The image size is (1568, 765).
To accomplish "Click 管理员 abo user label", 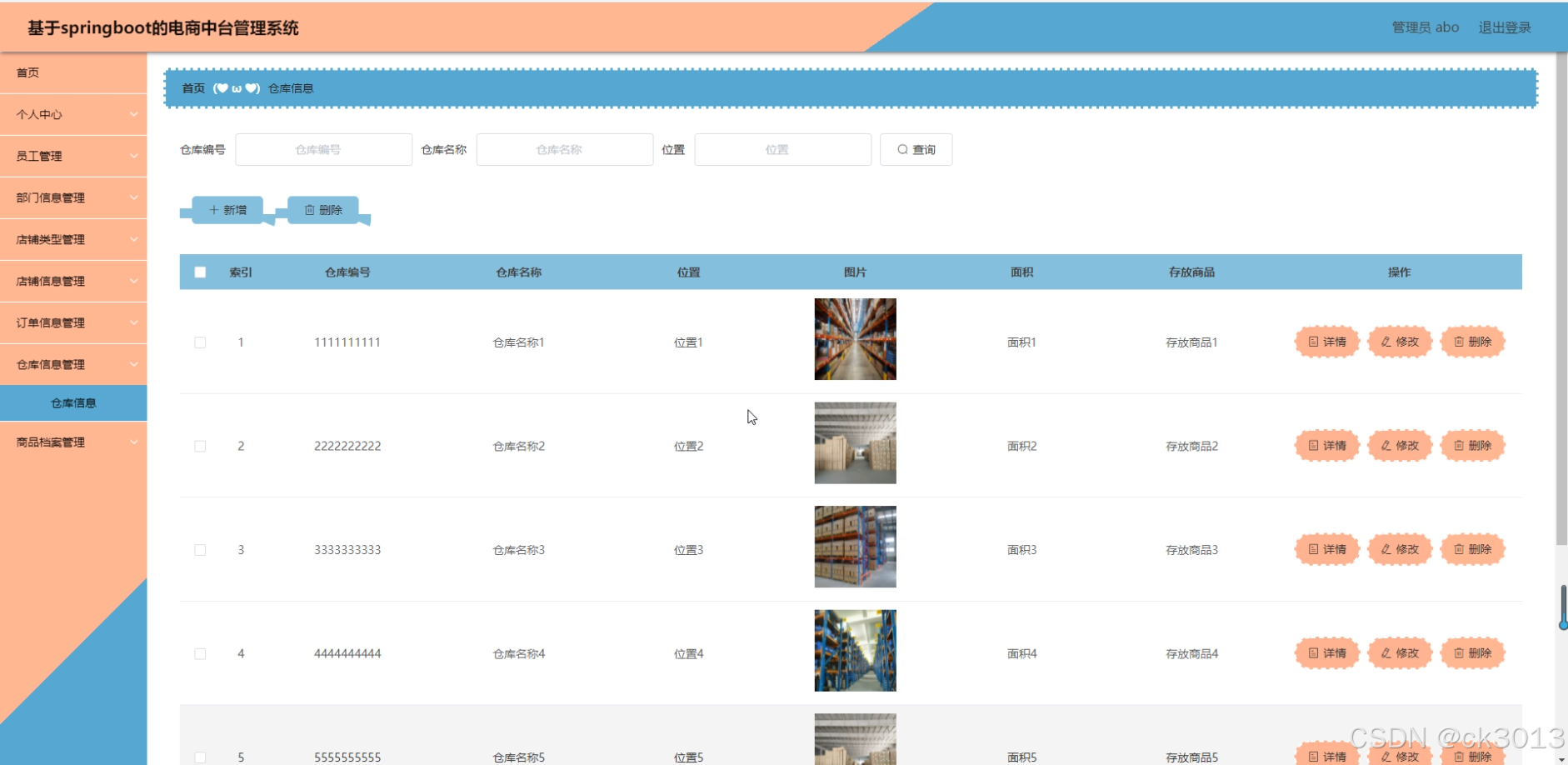I will pyautogui.click(x=1426, y=27).
